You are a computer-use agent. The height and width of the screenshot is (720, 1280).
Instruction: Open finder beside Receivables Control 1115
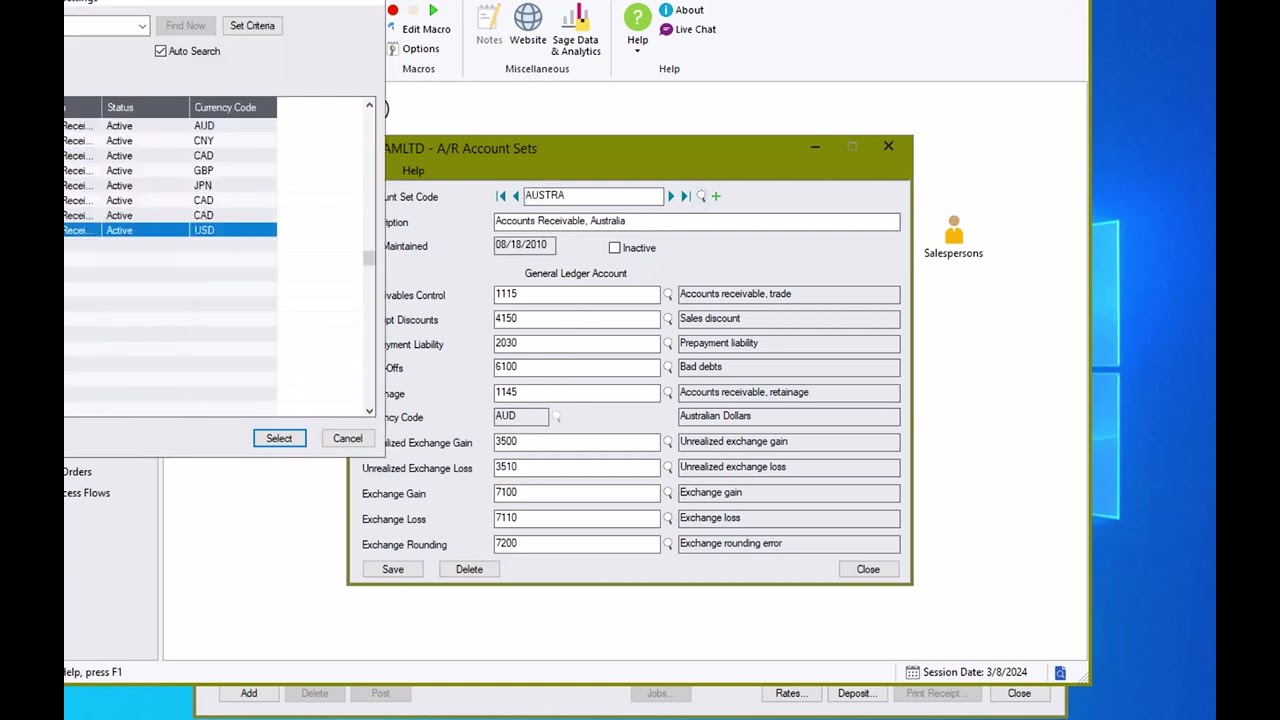(x=668, y=295)
